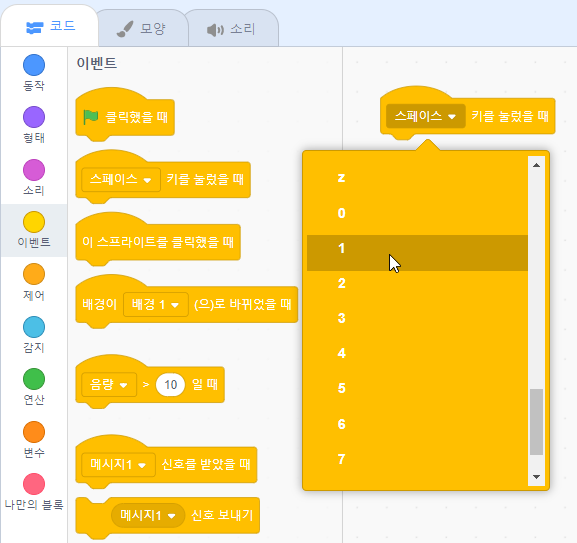The height and width of the screenshot is (543, 577).
Task: Click the green flag 클릭했을 때 block
Action: [125, 117]
